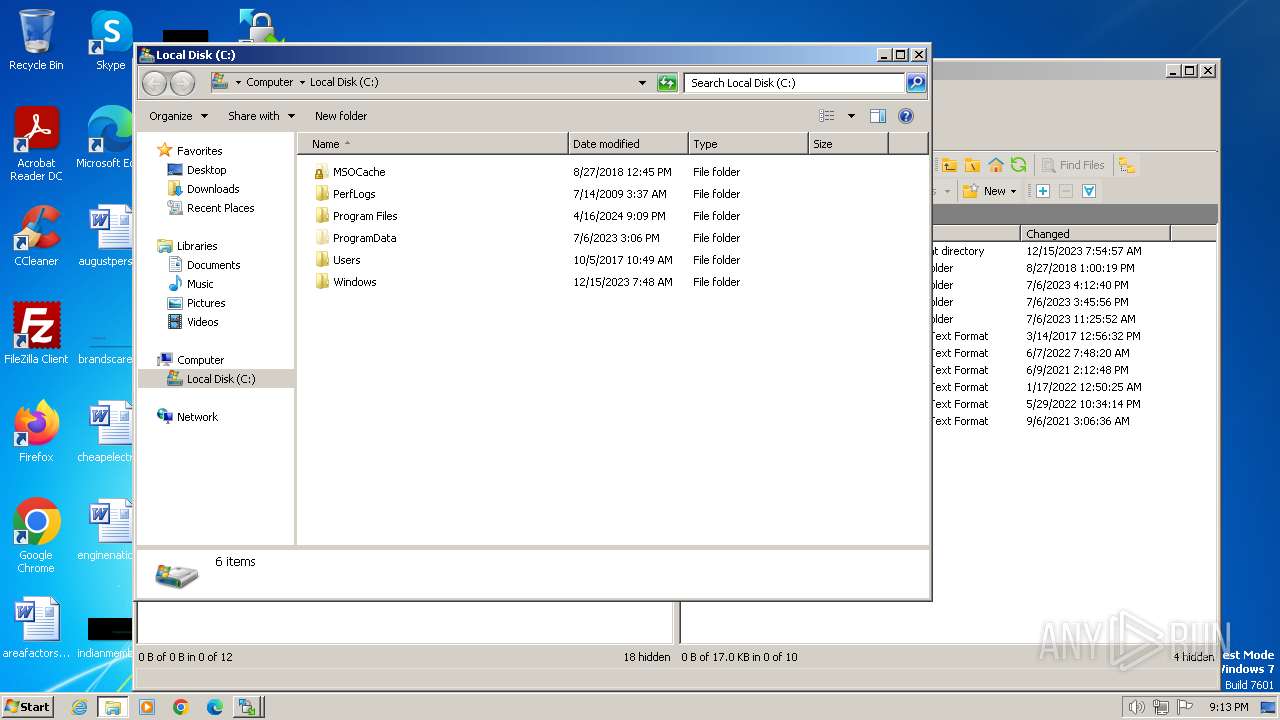Open Explorer's Help icon

[x=906, y=116]
